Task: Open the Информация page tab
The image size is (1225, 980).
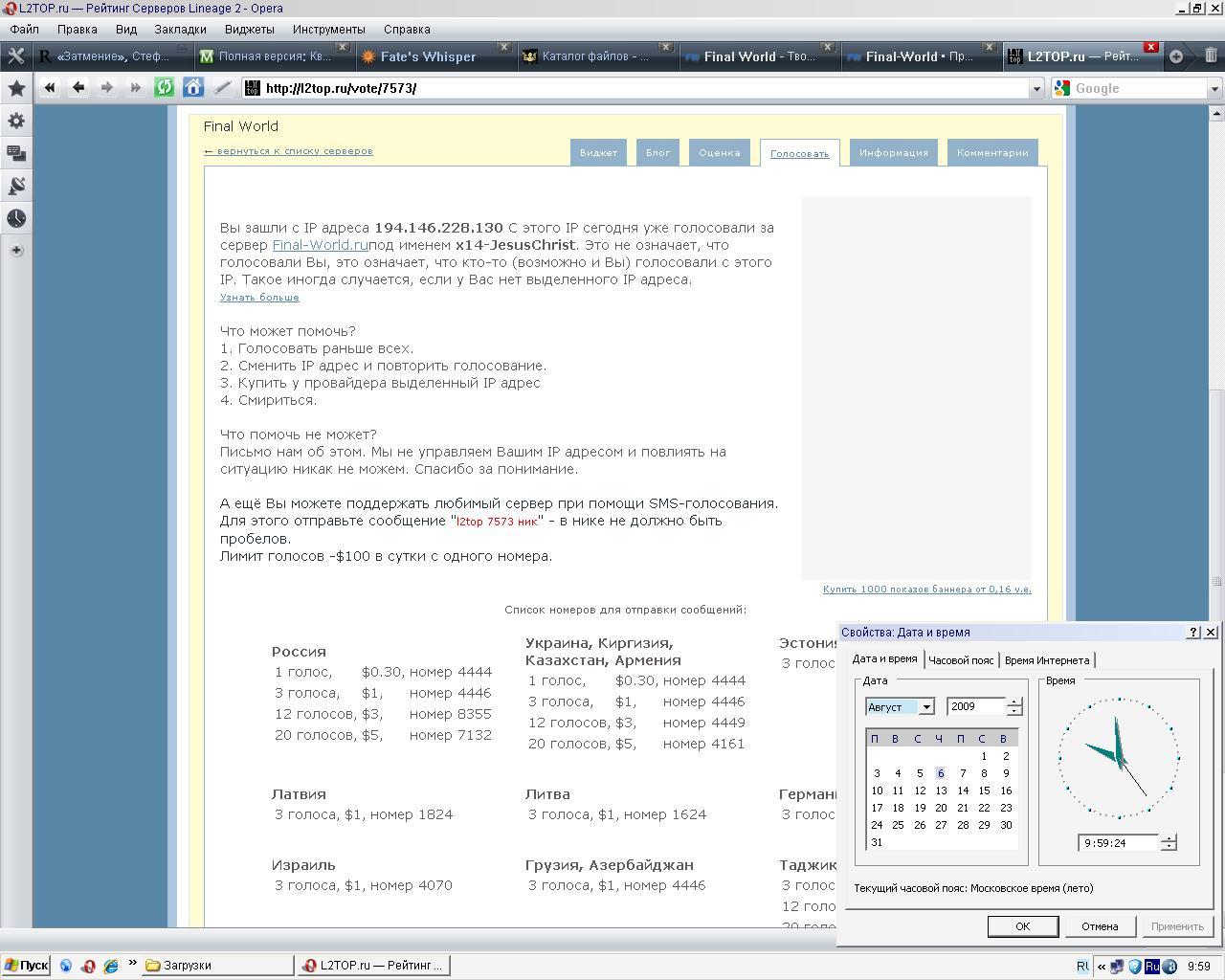Action: [x=894, y=152]
